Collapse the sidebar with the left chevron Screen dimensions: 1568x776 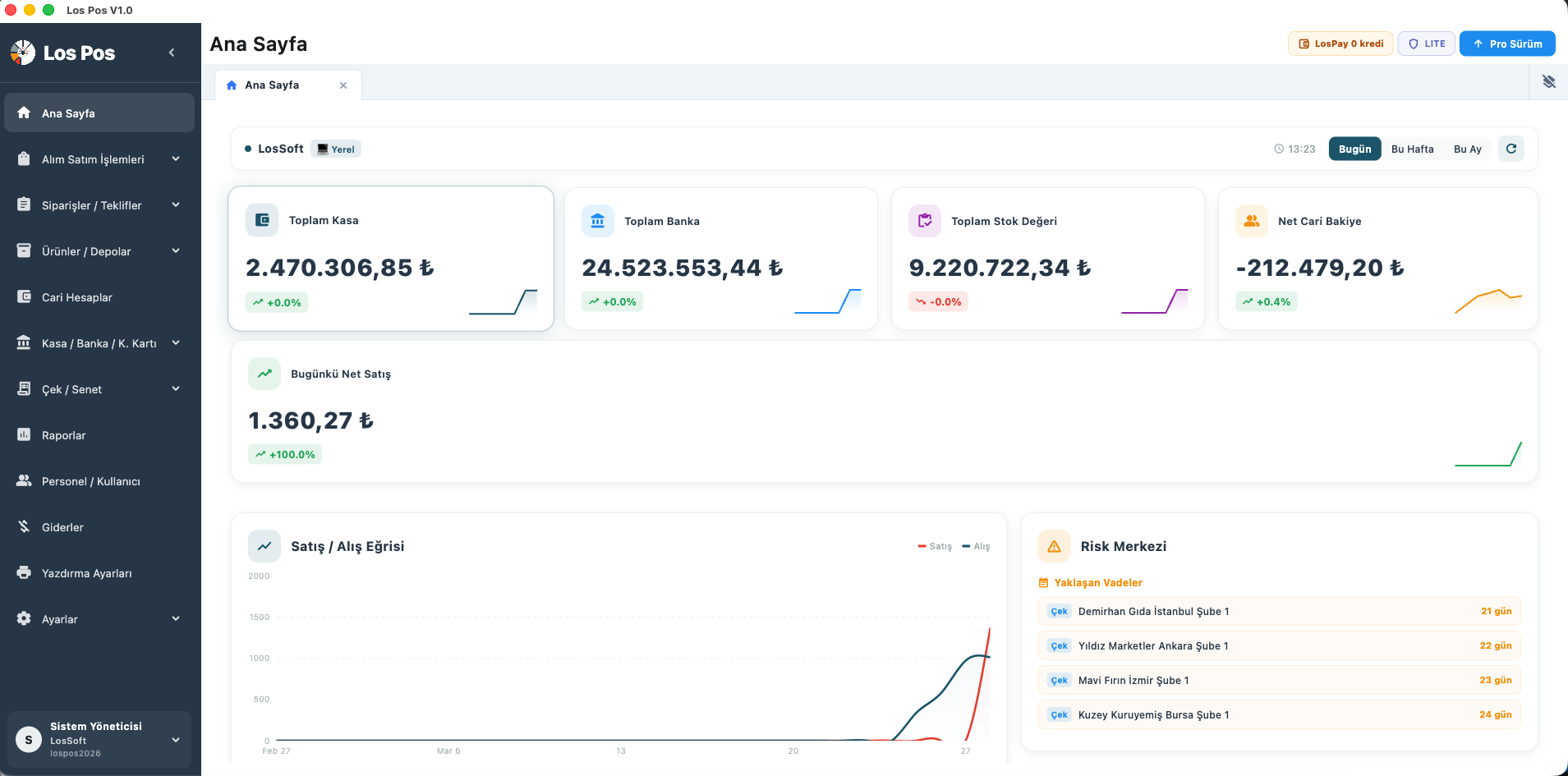point(172,53)
